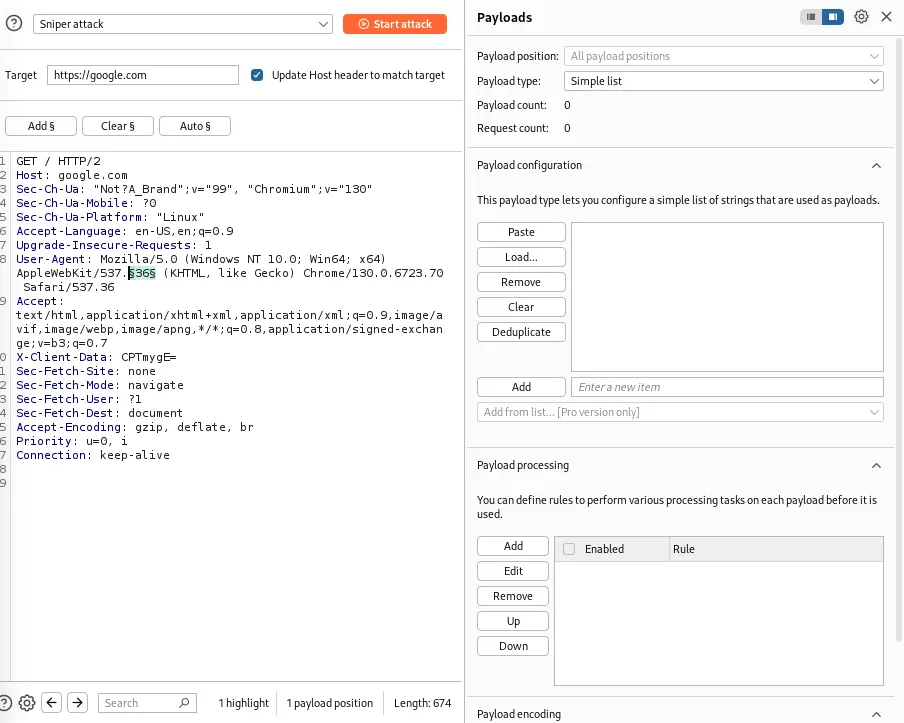
Task: Click the search magnifier icon
Action: point(184,703)
